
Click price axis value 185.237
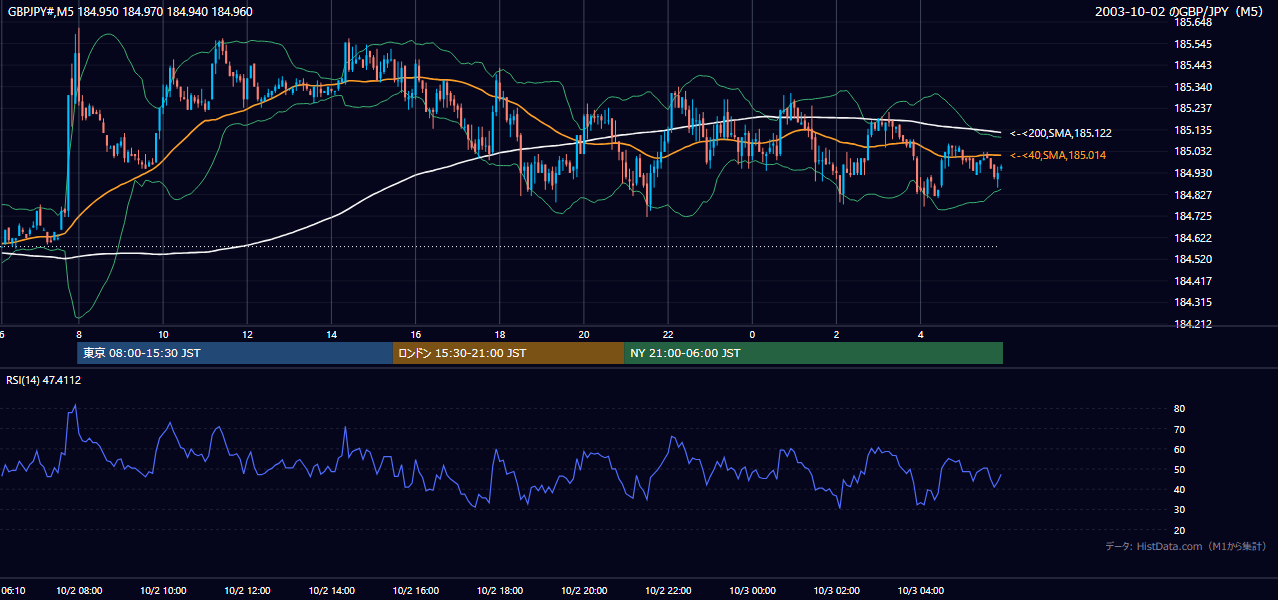[x=1193, y=108]
